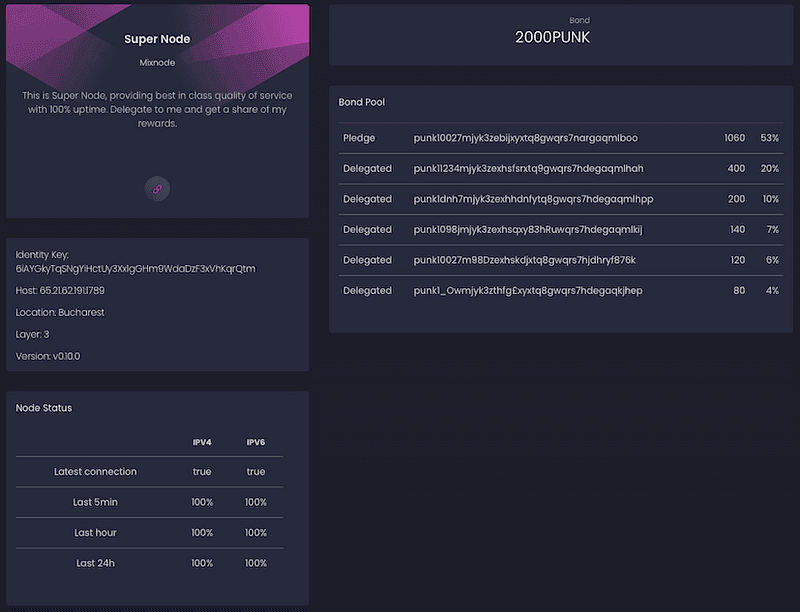Click the Node Status heading
The image size is (800, 612).
point(44,408)
